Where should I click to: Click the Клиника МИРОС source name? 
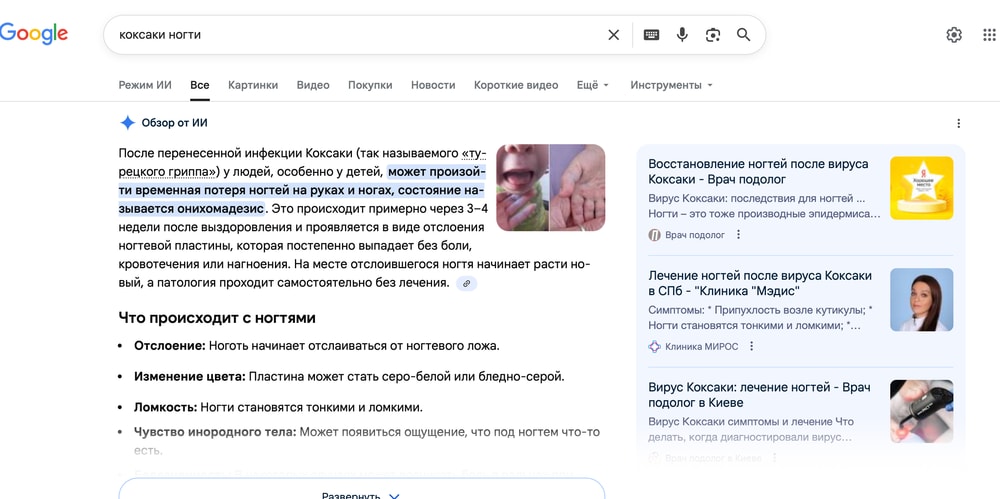tap(702, 346)
